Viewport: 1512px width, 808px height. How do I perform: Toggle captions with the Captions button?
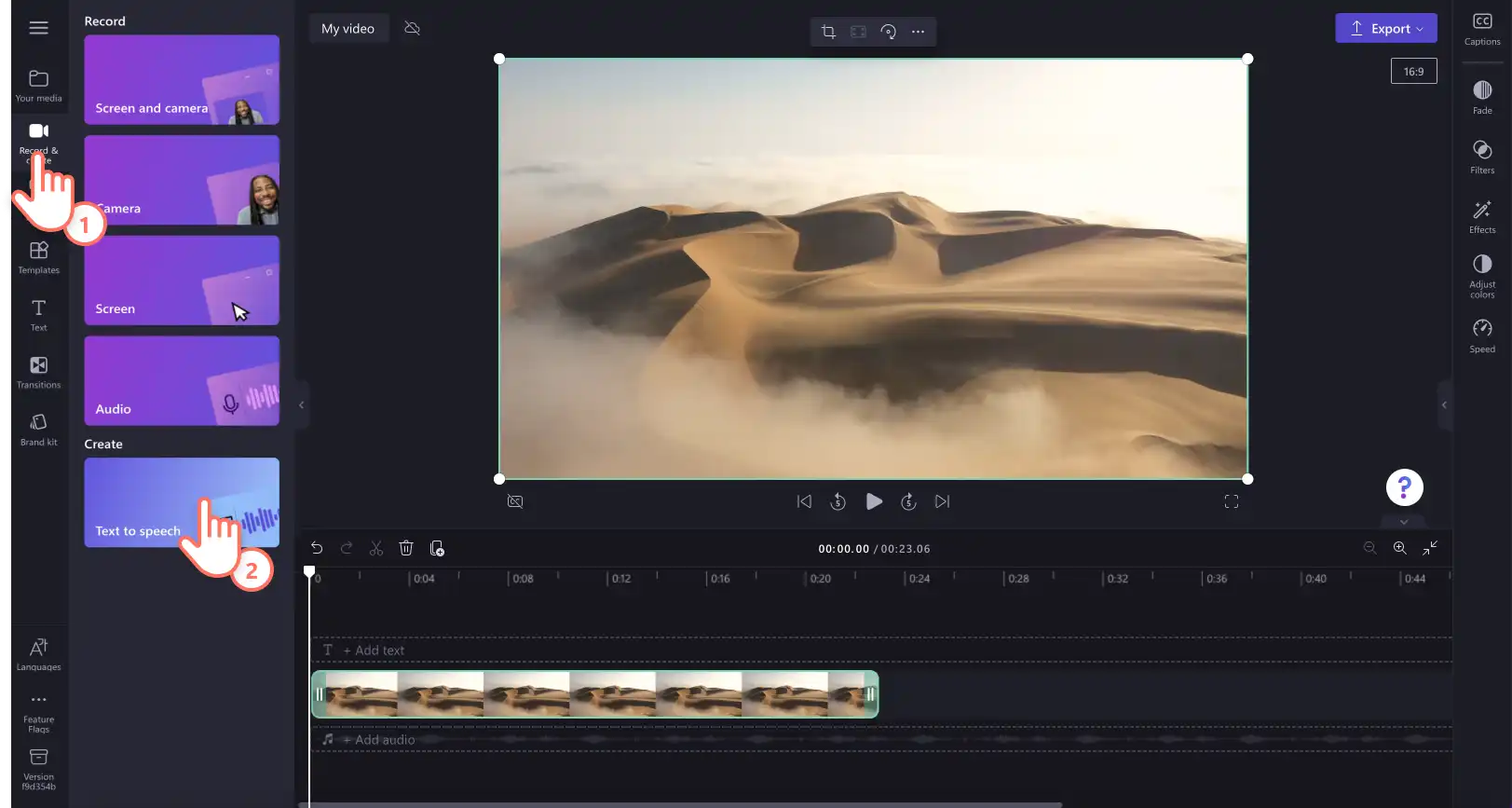coord(1482,29)
